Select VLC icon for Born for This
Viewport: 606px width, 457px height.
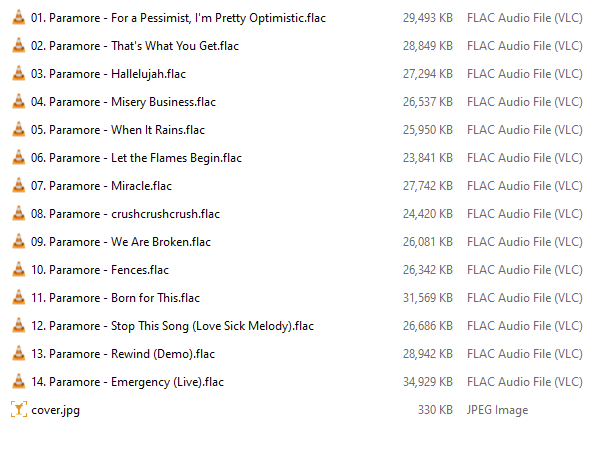19,297
